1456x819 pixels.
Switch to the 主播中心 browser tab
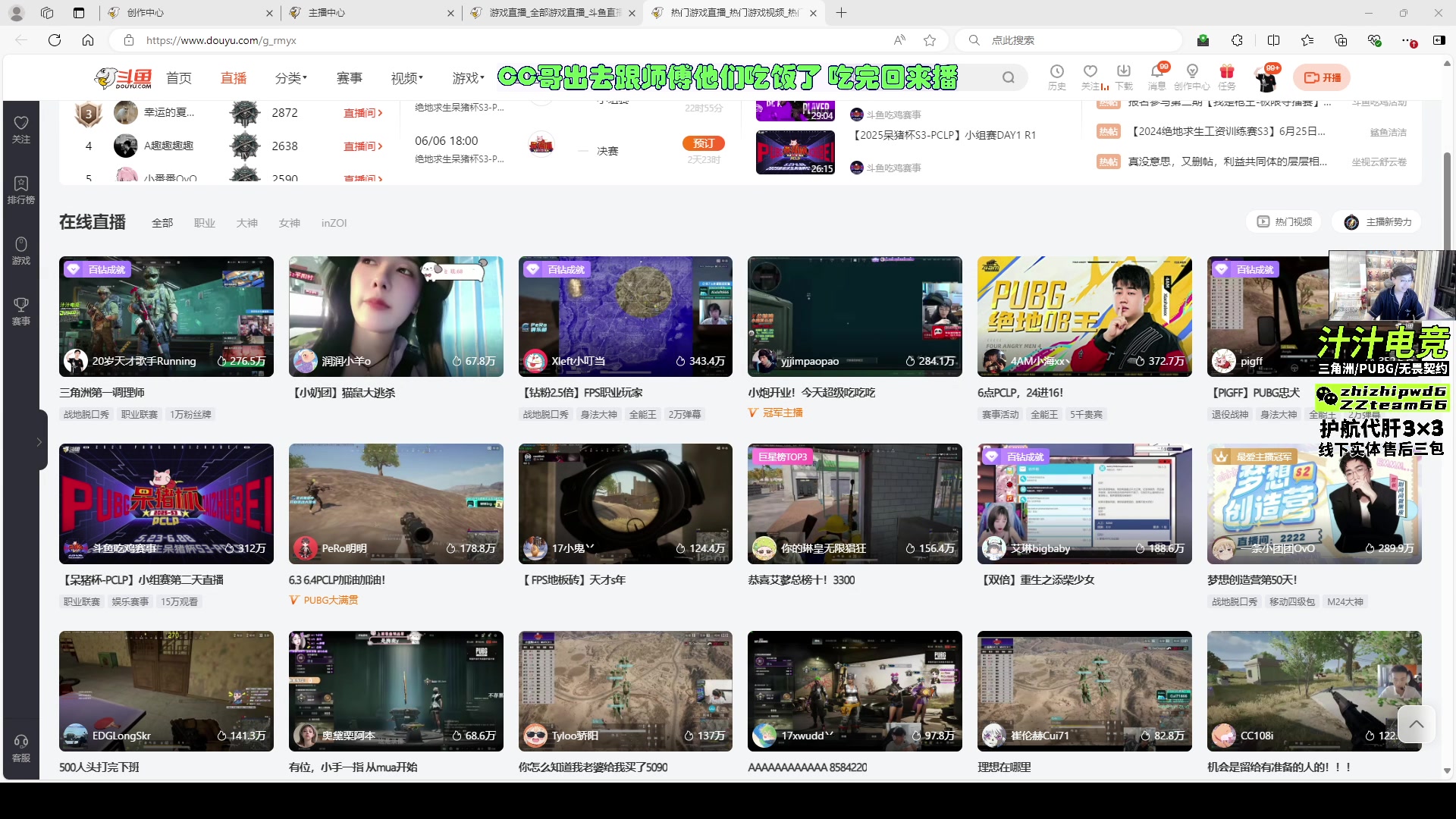pyautogui.click(x=371, y=13)
